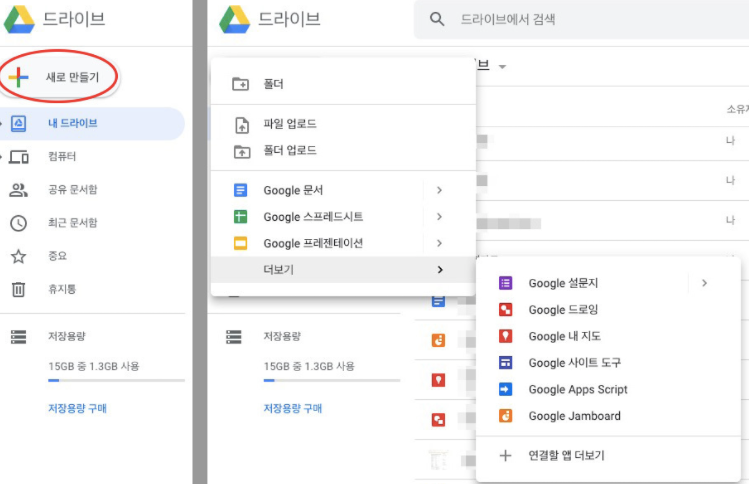Click the Drive logo in the left panel
This screenshot has height=484, width=749.
point(19,20)
